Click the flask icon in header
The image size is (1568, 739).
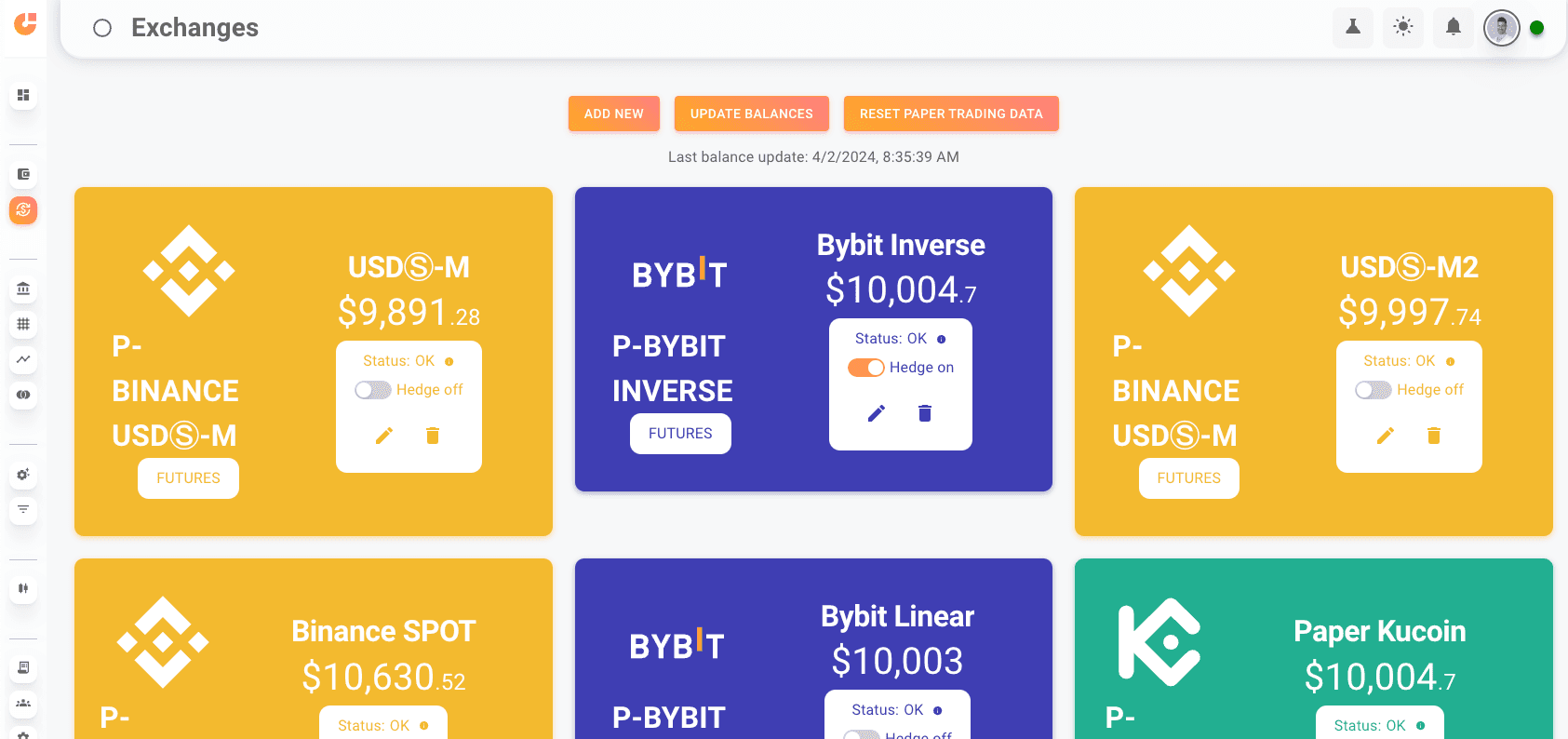click(1352, 27)
